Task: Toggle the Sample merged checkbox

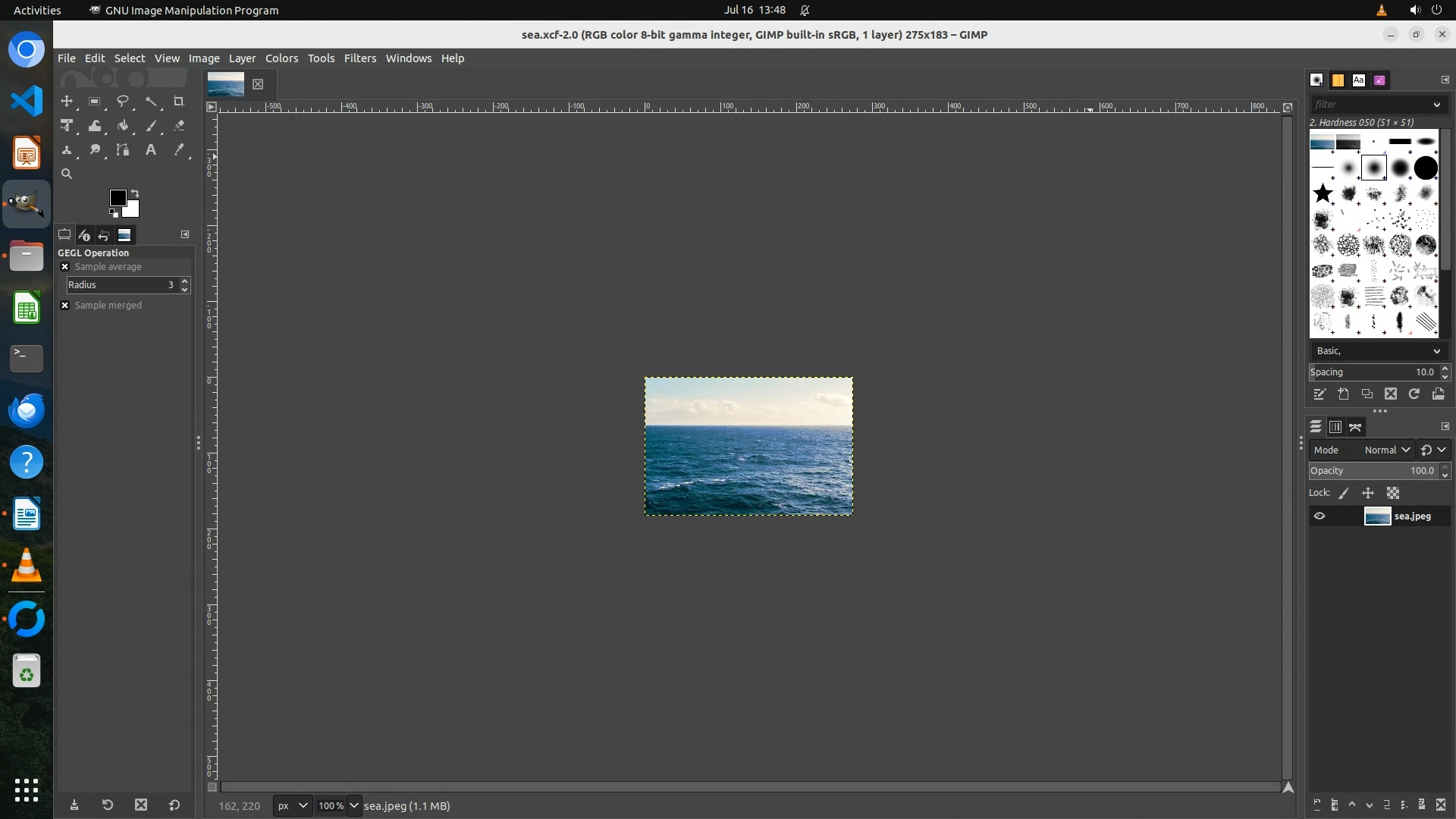Action: [65, 306]
